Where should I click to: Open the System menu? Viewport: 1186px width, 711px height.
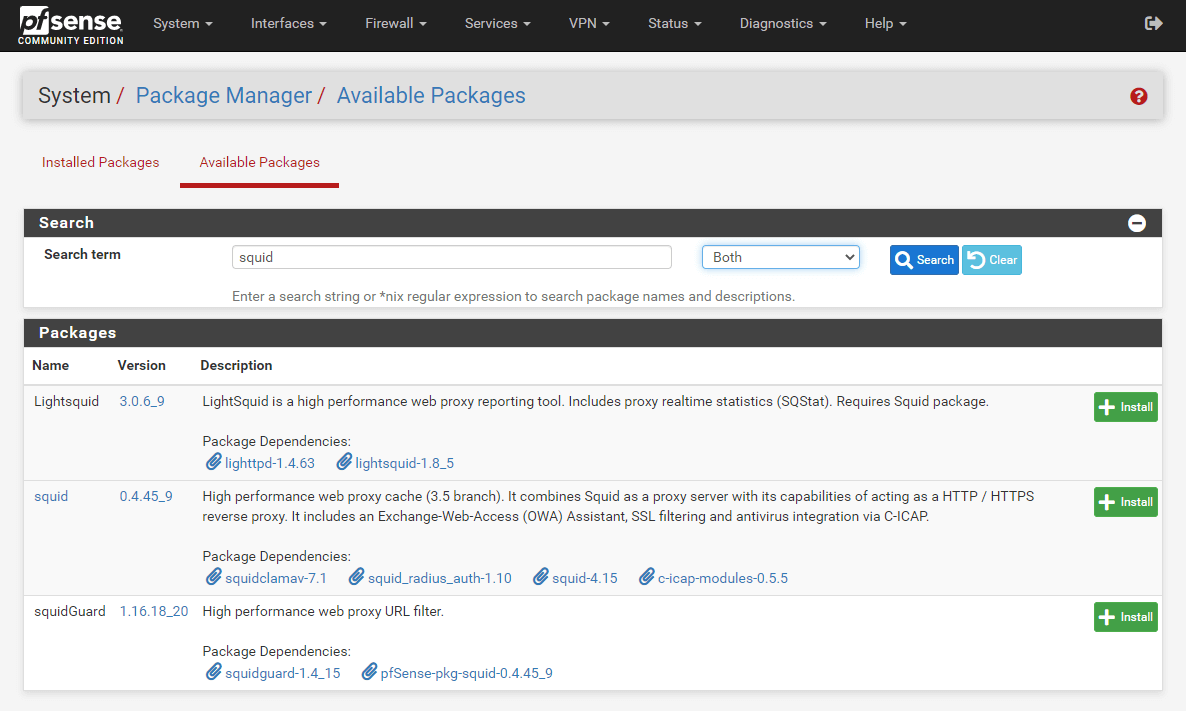tap(183, 23)
